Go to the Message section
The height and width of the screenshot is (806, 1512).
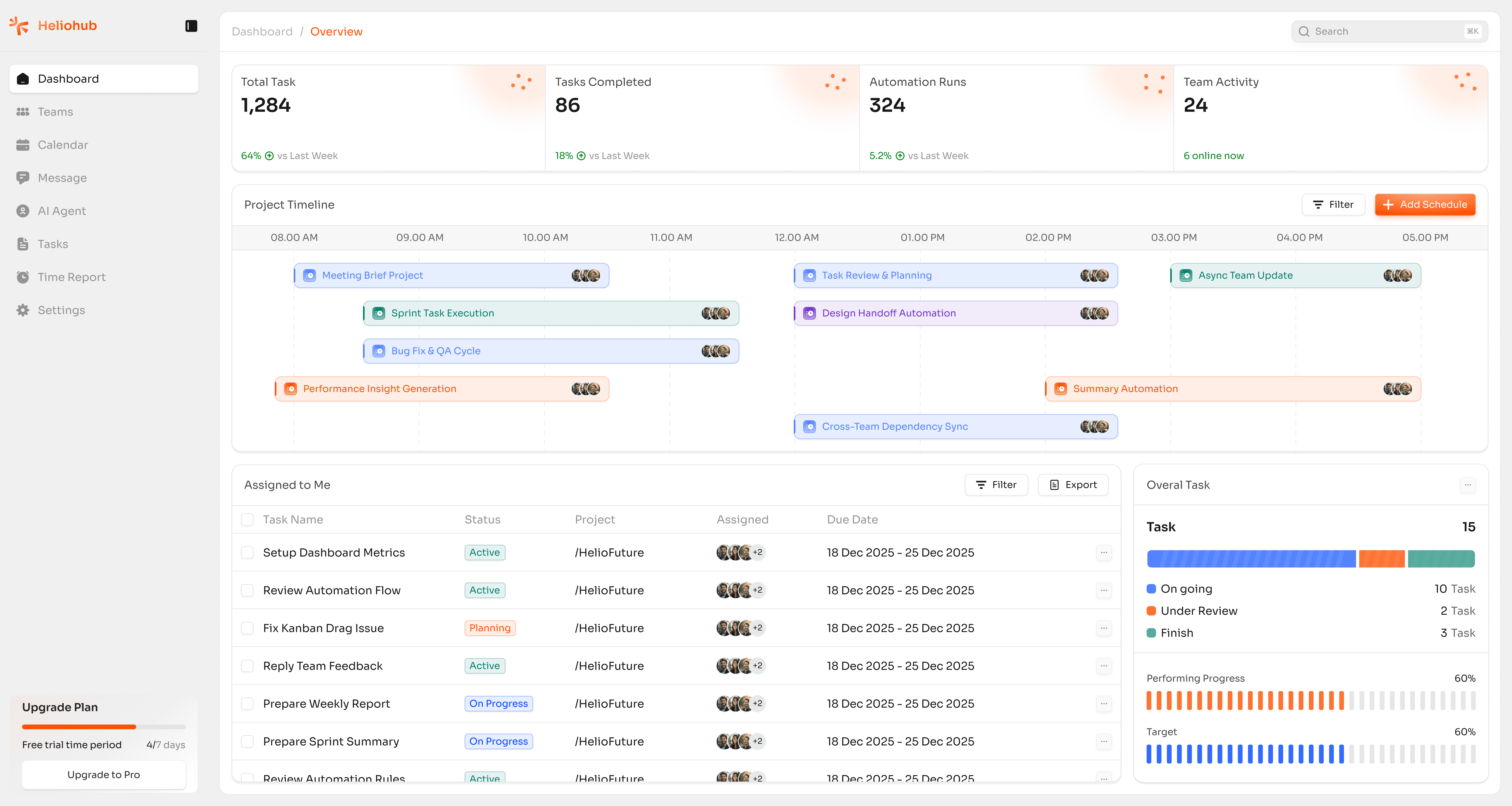click(x=62, y=178)
